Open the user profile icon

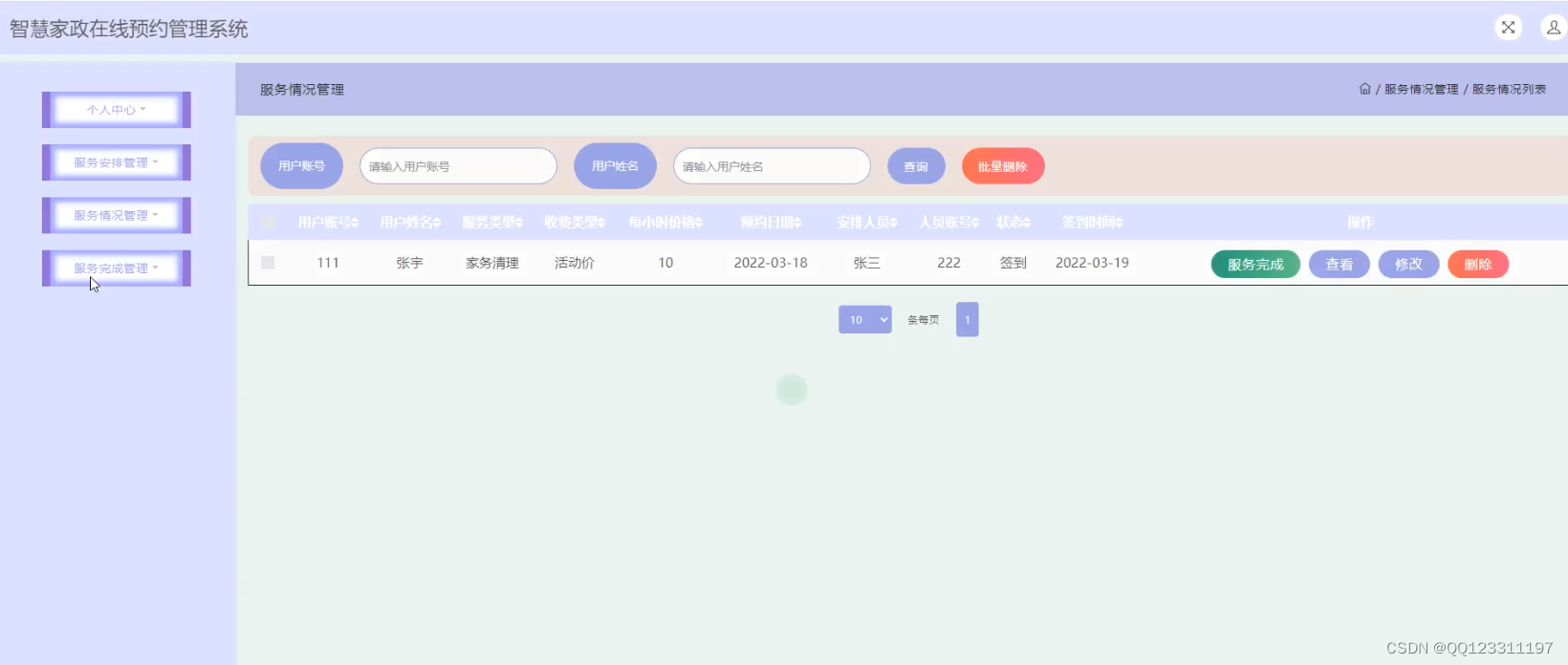(x=1554, y=28)
